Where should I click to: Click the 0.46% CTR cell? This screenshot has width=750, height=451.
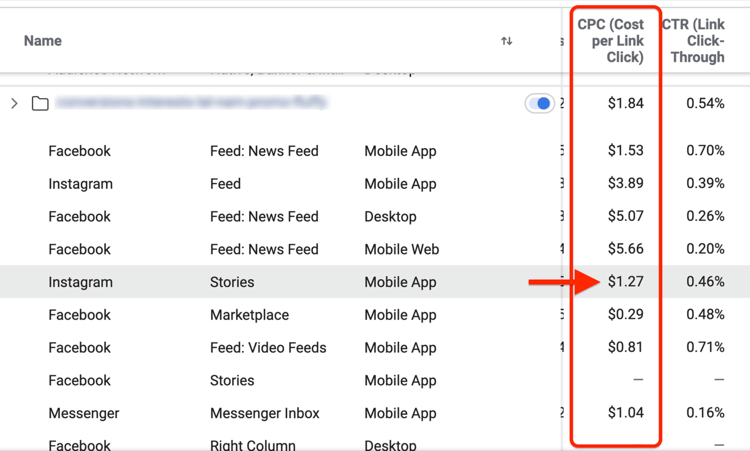point(705,281)
